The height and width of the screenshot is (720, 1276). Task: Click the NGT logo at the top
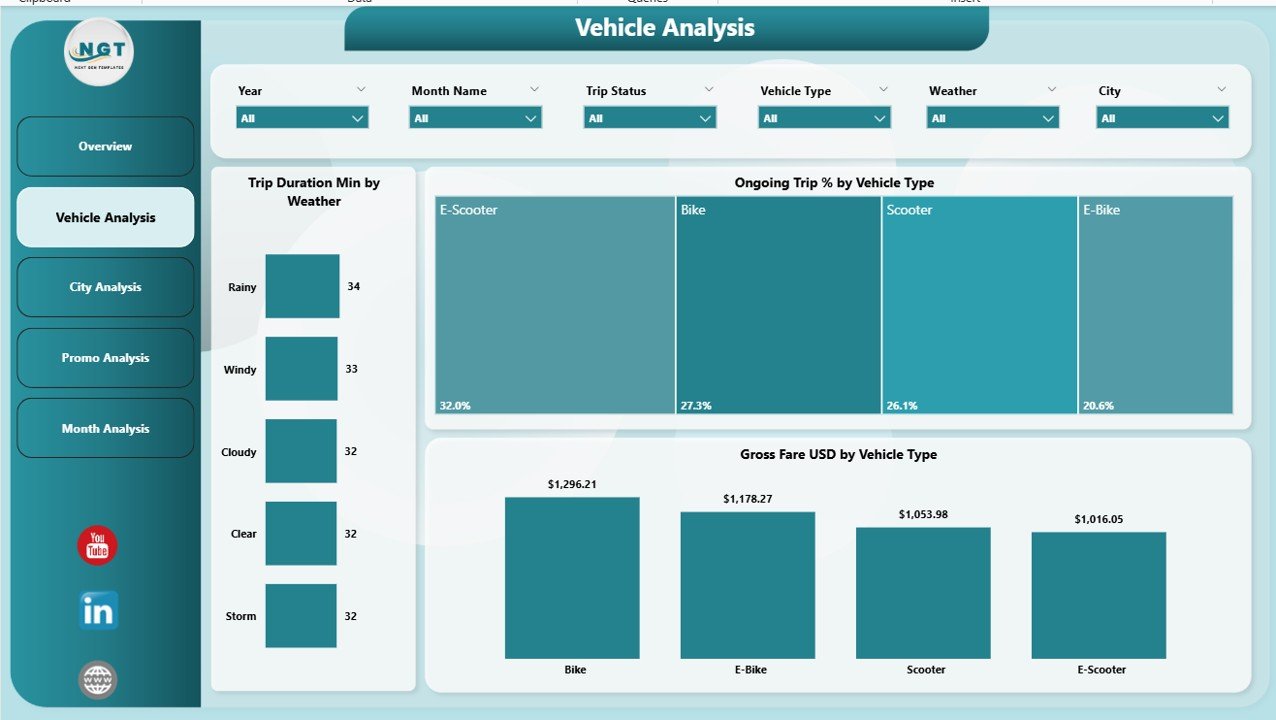click(x=98, y=52)
